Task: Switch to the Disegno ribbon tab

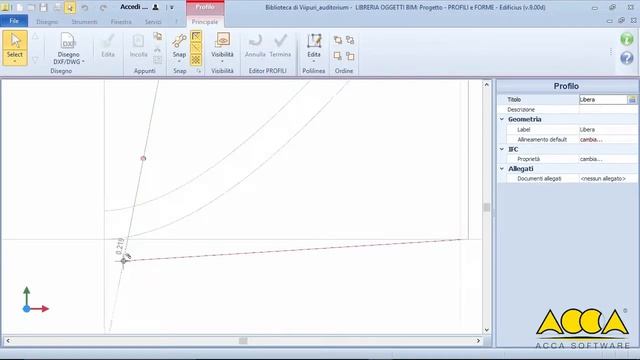Action: pos(47,22)
